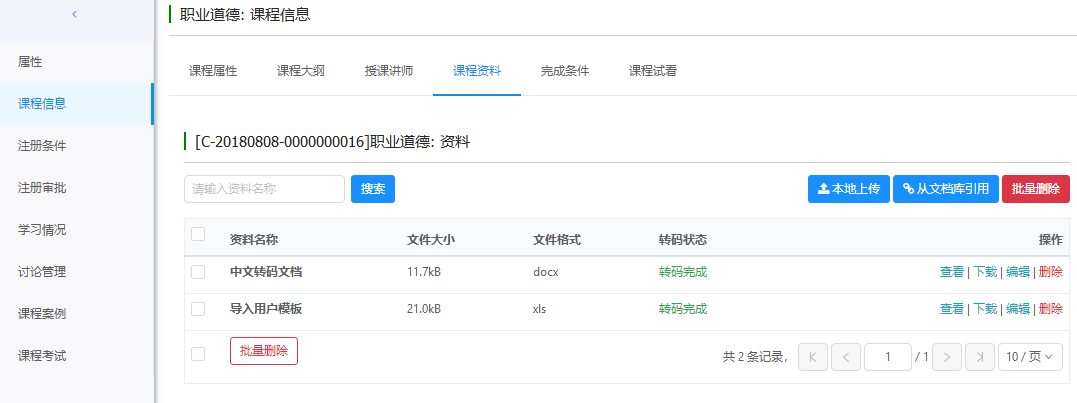The width and height of the screenshot is (1077, 403).
Task: Click the page number input box
Action: [888, 357]
